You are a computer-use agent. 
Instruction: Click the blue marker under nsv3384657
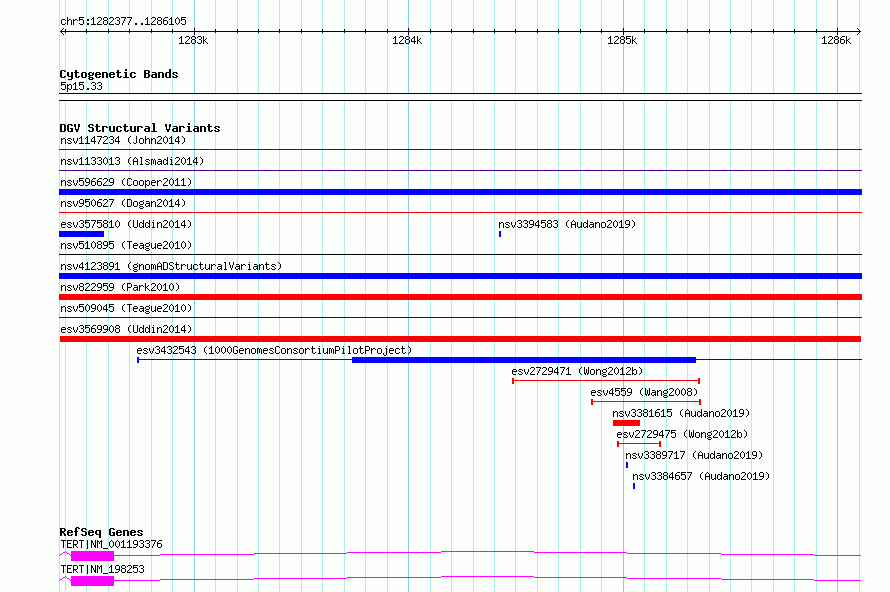pyautogui.click(x=634, y=486)
